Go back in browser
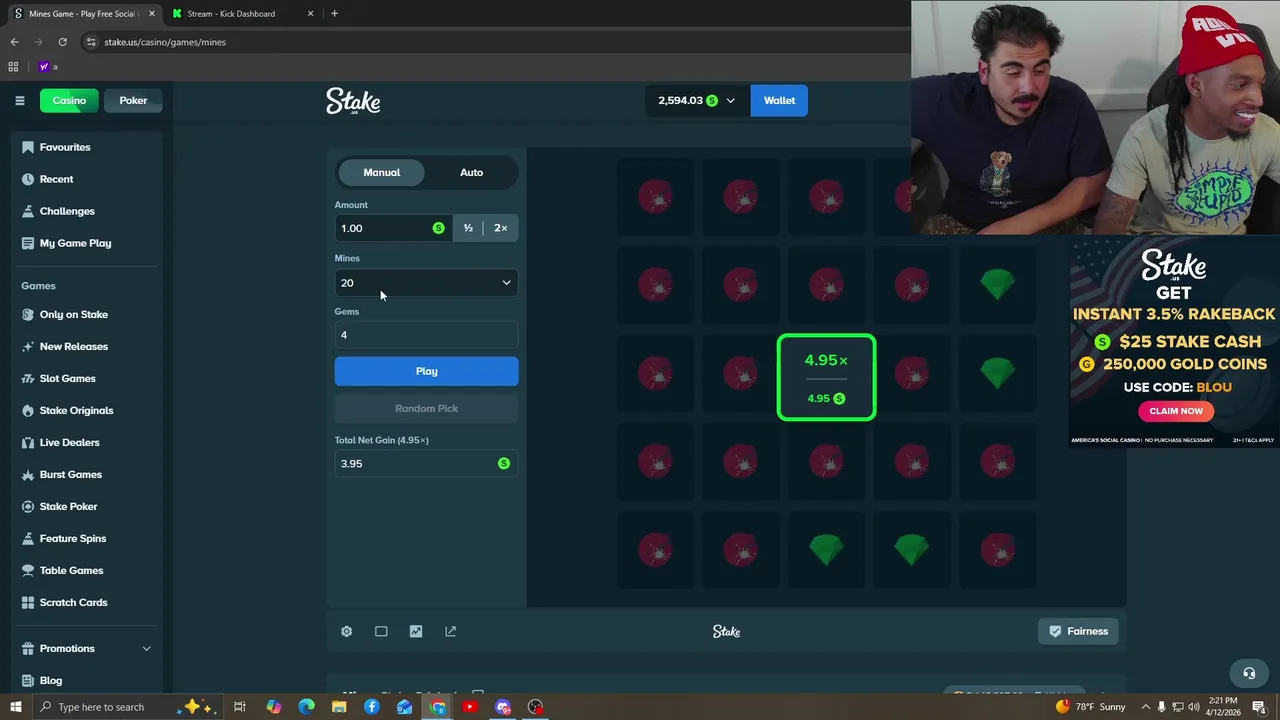Viewport: 1280px width, 720px height. [14, 42]
